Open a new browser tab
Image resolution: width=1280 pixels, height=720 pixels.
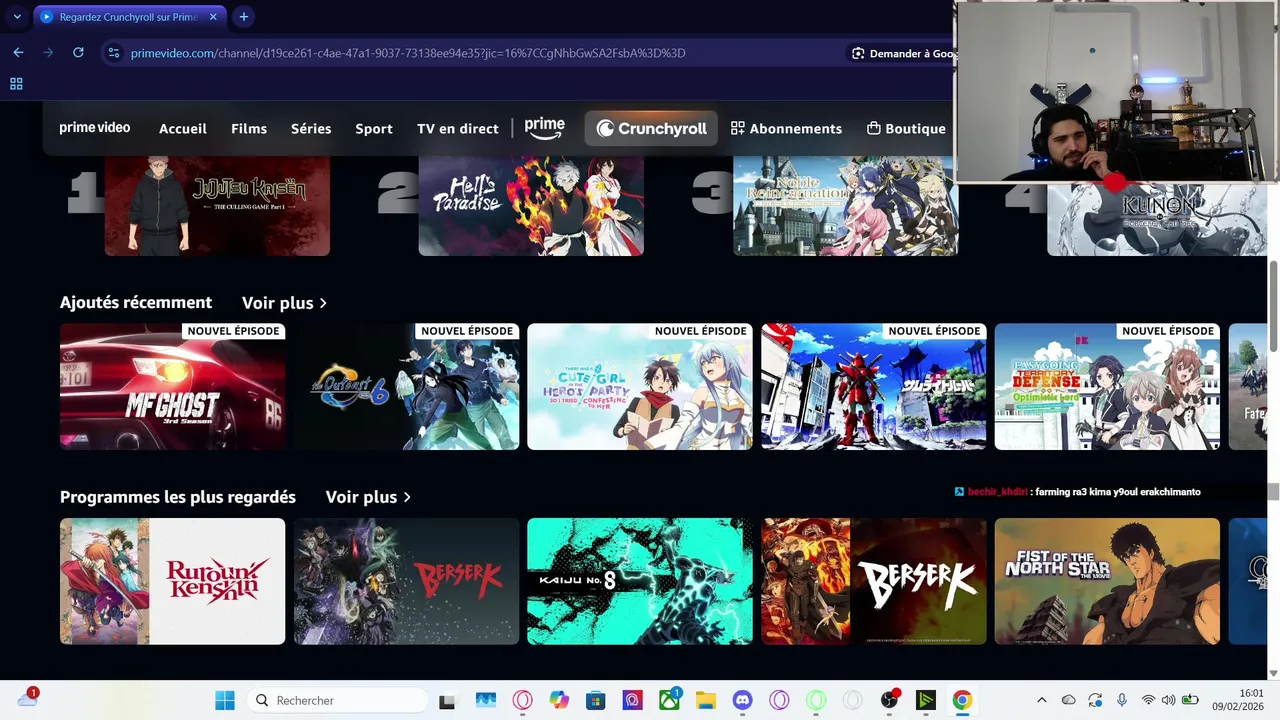(x=244, y=17)
